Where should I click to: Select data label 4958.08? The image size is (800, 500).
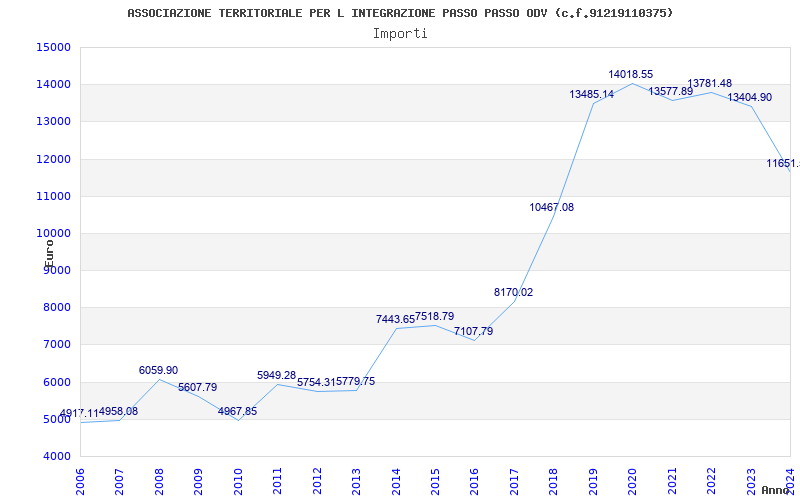click(118, 411)
